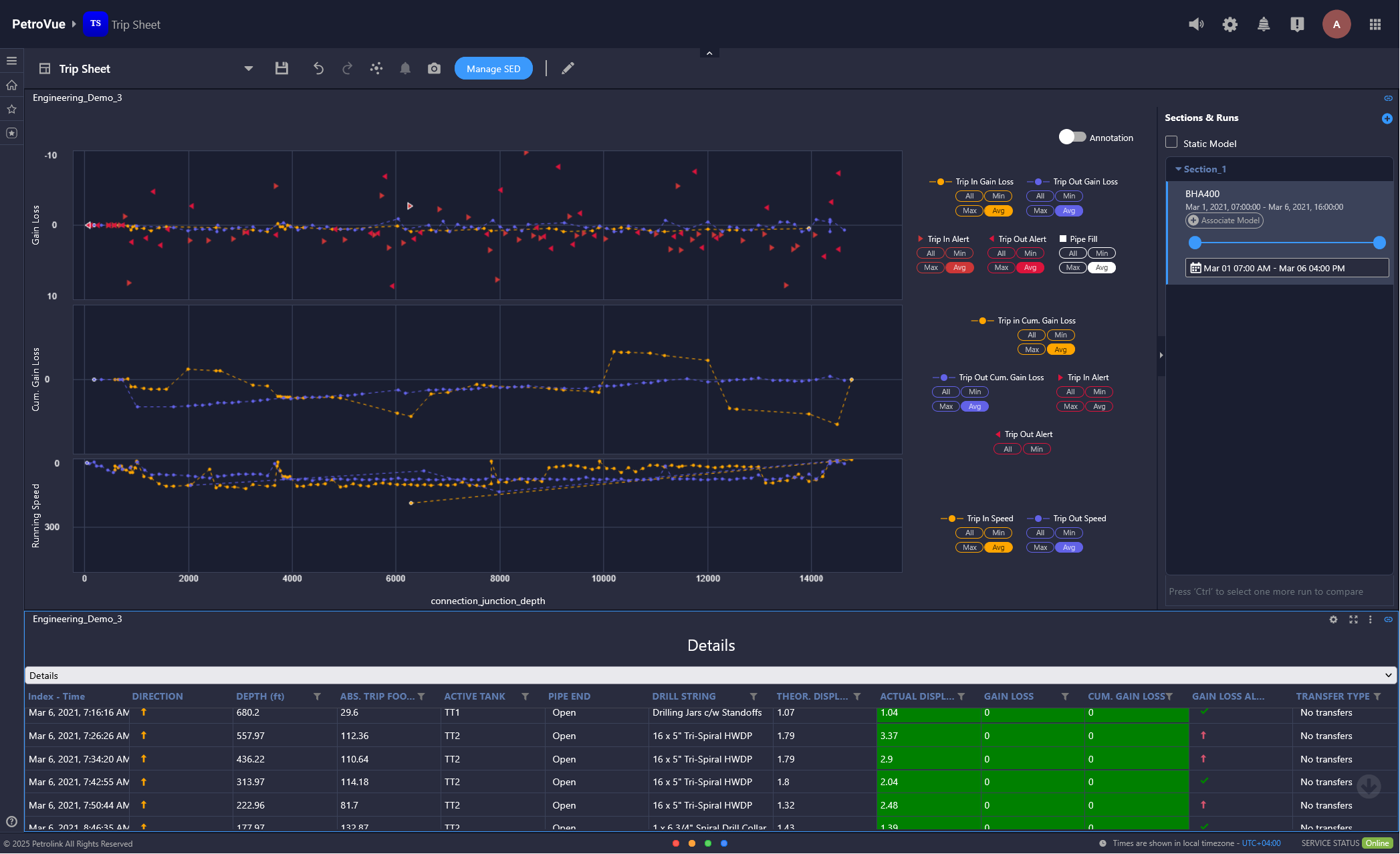Collapse the Section_1 tree node
This screenshot has width=1400, height=854.
click(1178, 169)
